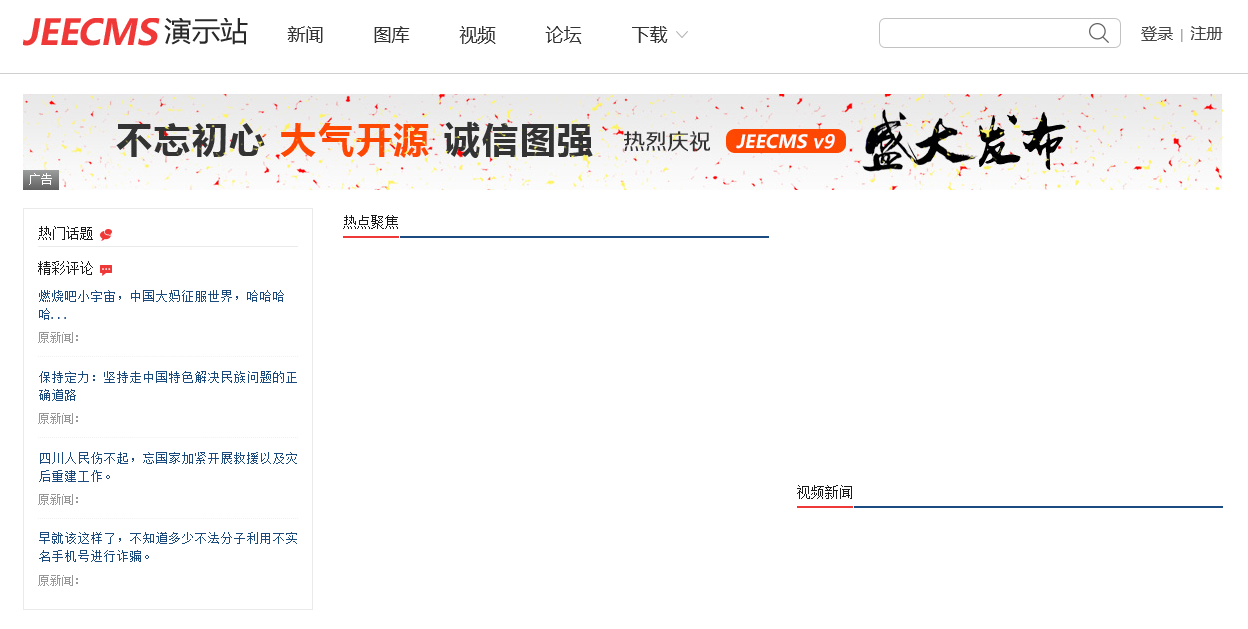
Task: Go to the 视频 section
Action: tap(477, 35)
